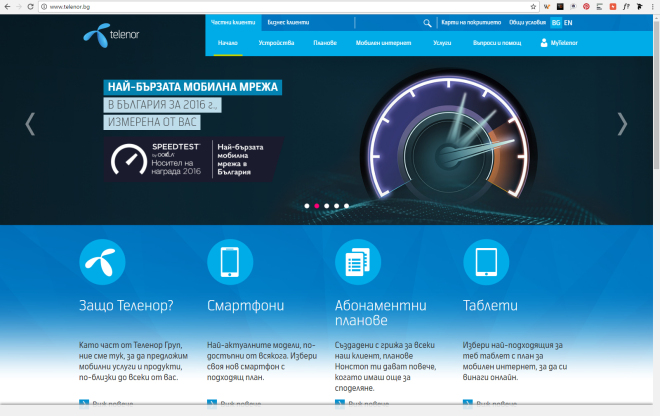Click the Абонаментни планове document icon
660x416 pixels.
point(358,262)
